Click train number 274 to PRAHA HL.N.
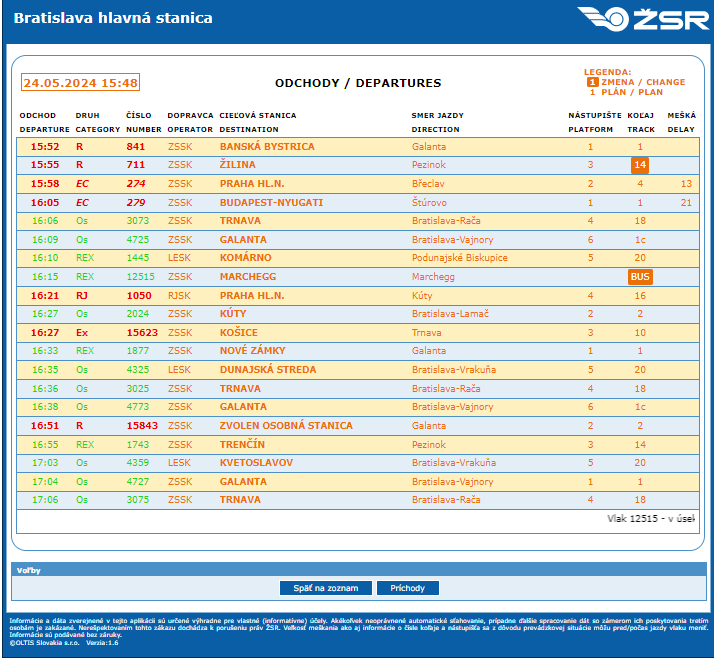 [x=136, y=184]
